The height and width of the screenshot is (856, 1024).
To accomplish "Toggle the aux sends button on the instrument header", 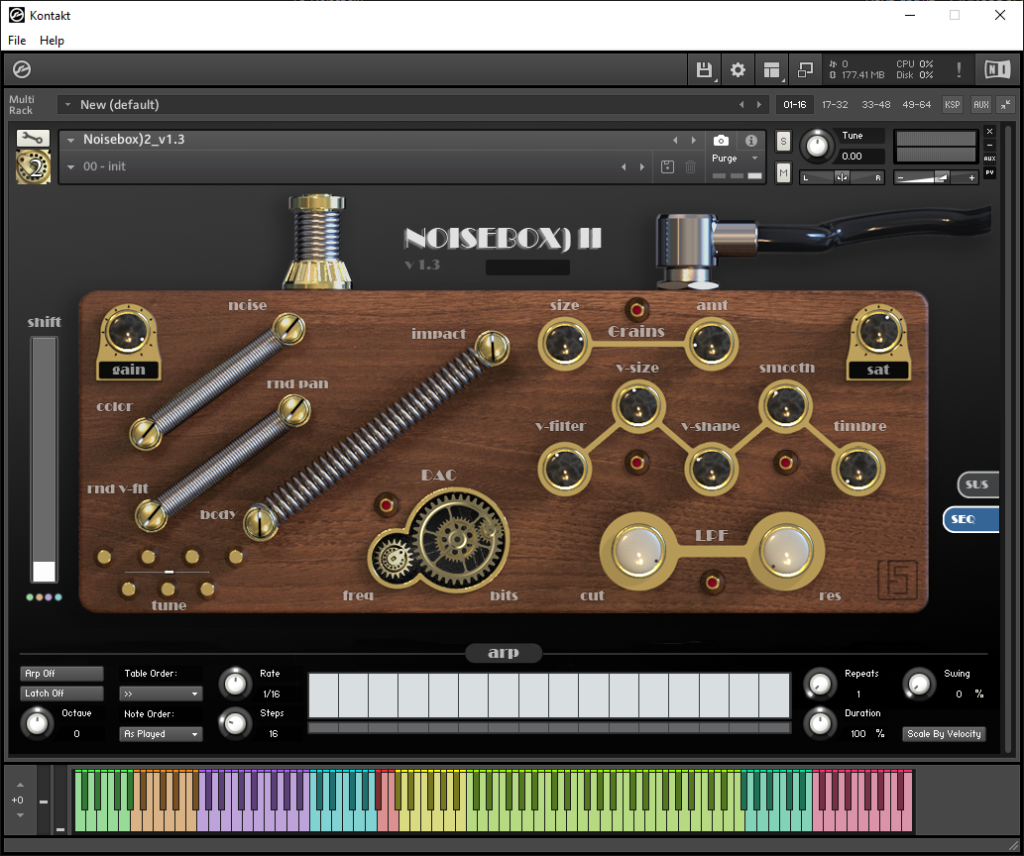I will (x=989, y=159).
